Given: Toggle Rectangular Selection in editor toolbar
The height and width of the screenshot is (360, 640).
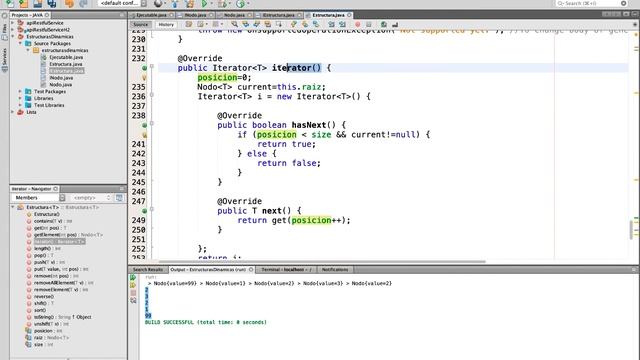Looking at the screenshot, I should [x=278, y=24].
